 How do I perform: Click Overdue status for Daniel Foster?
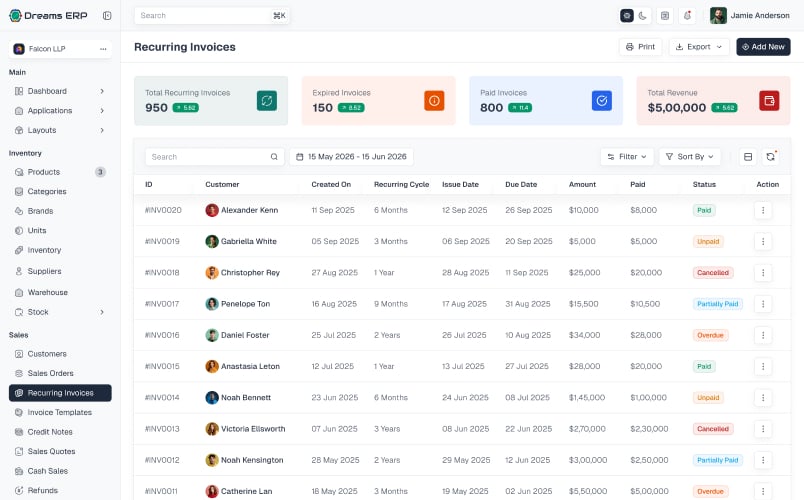tap(710, 335)
